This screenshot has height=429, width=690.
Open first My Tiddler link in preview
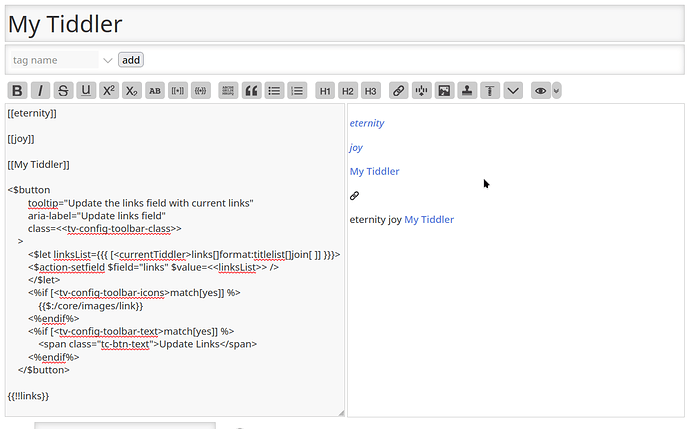coord(374,171)
